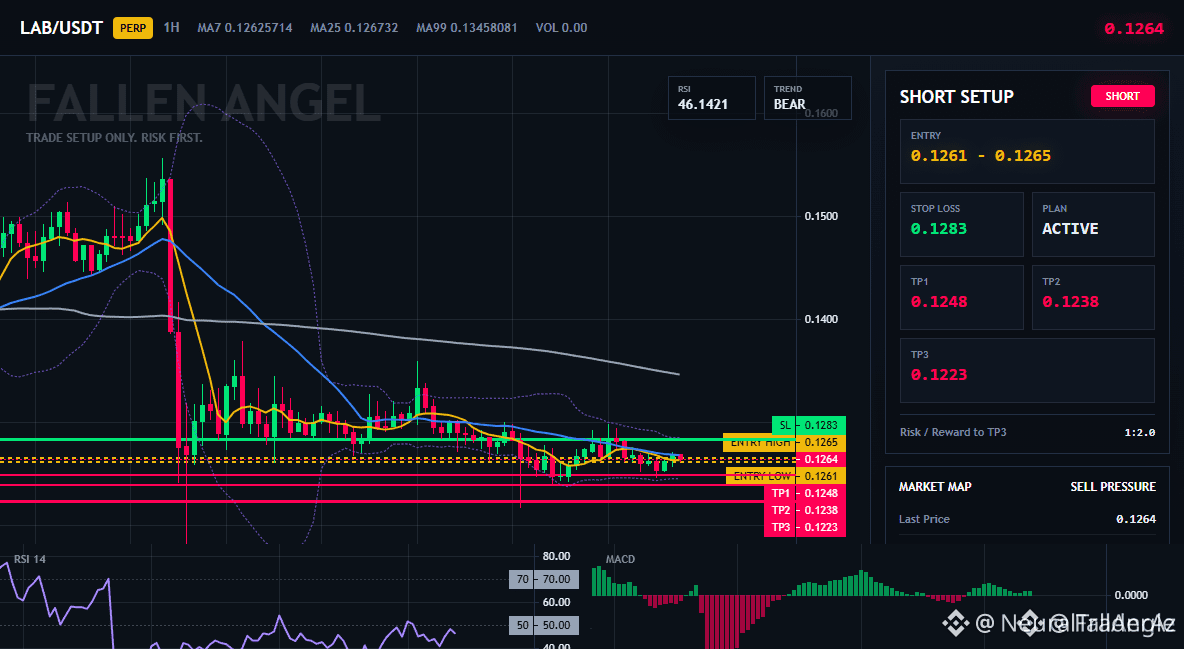Click the PLAN ACTIVE card

coord(1093,224)
